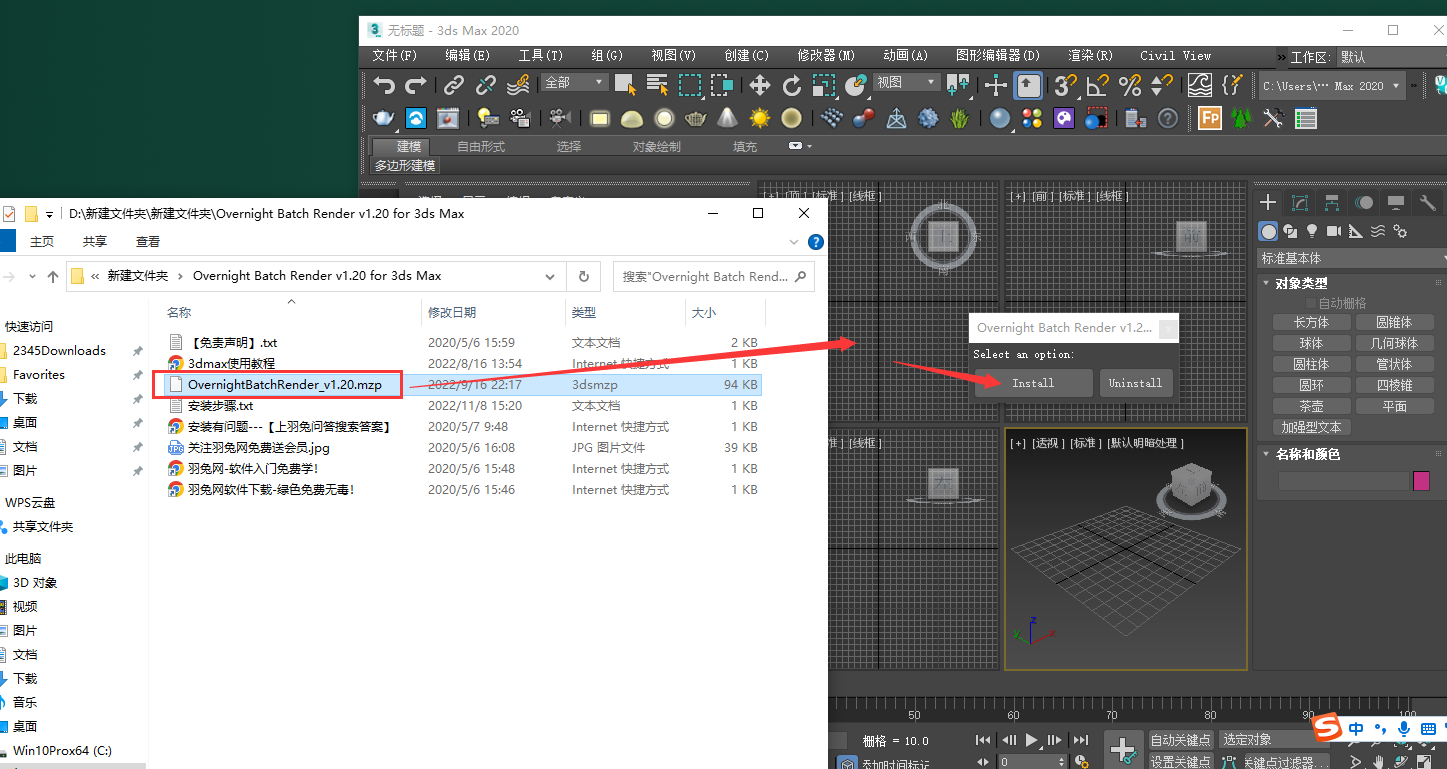This screenshot has height=769, width=1447.
Task: Click the 设置关键点 button
Action: (1181, 762)
